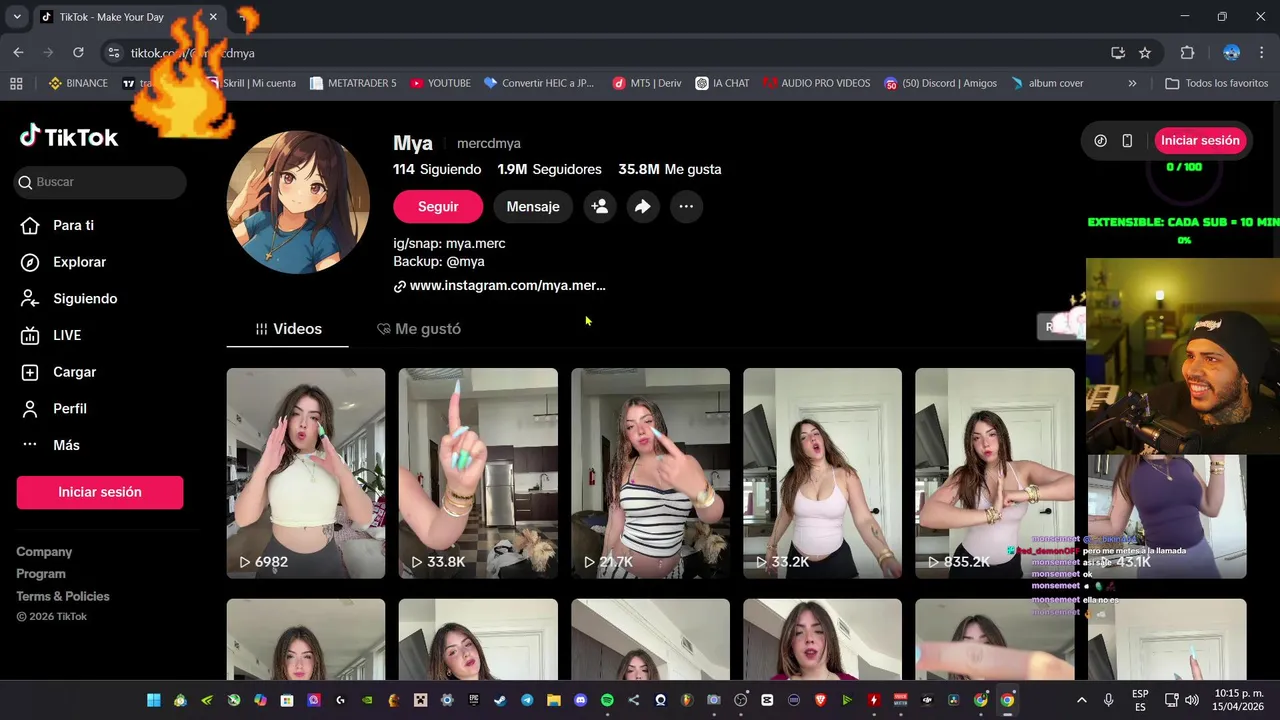Viewport: 1280px width, 720px height.
Task: Open the Chrome profile avatar
Action: (1232, 53)
